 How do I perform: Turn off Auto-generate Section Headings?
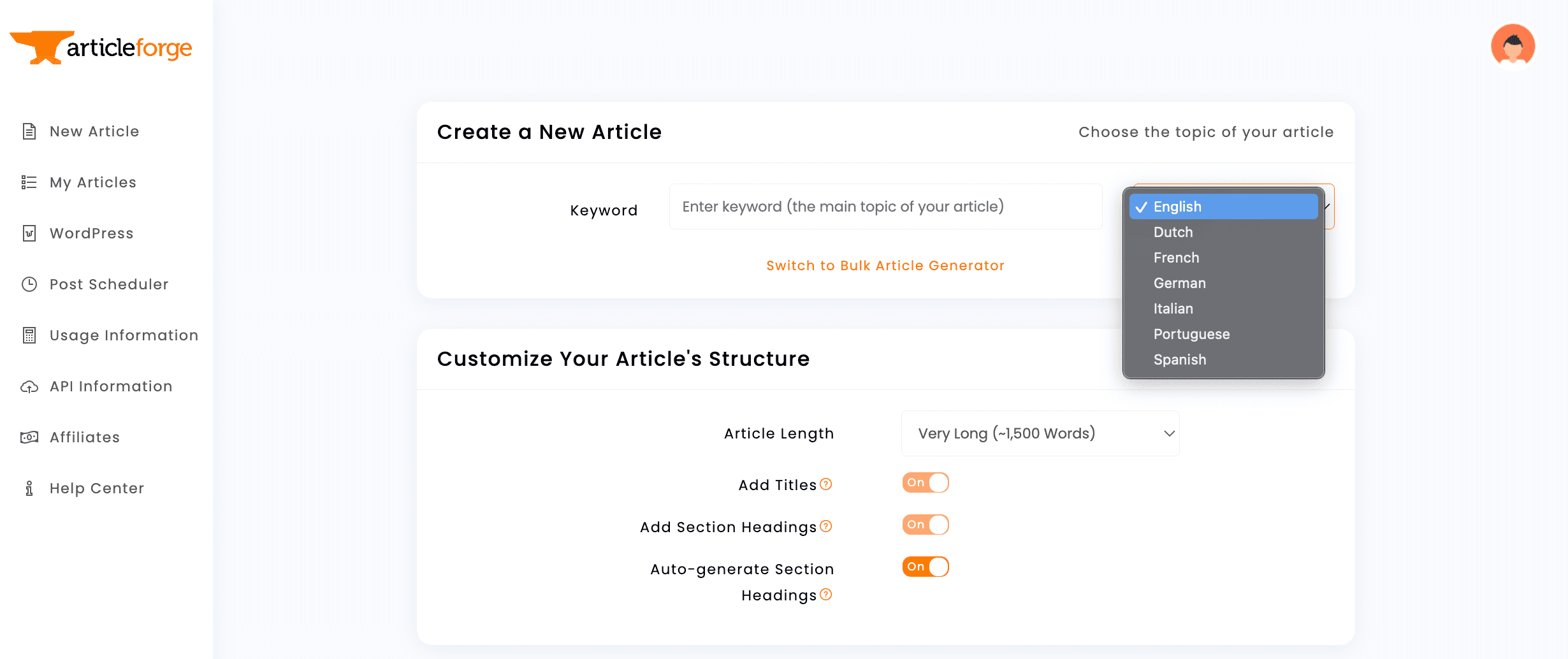tap(925, 566)
